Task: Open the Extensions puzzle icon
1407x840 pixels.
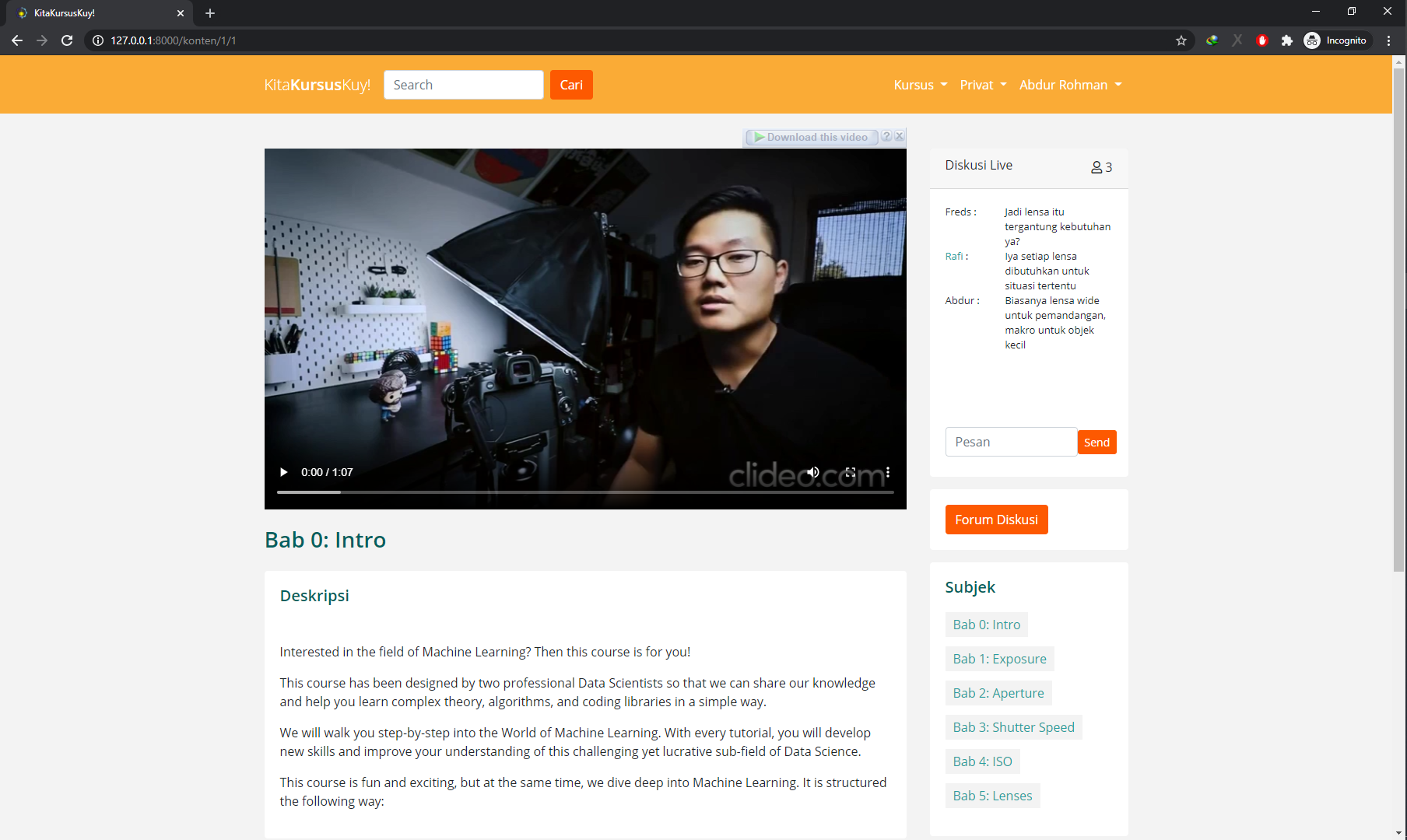Action: (x=1287, y=40)
